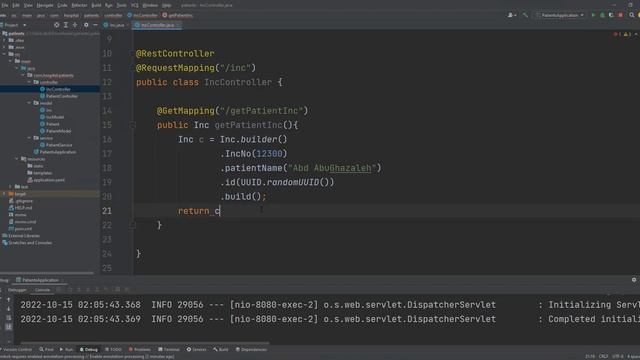The height and width of the screenshot is (360, 640).
Task: Open Services tool window button
Action: [x=196, y=349]
